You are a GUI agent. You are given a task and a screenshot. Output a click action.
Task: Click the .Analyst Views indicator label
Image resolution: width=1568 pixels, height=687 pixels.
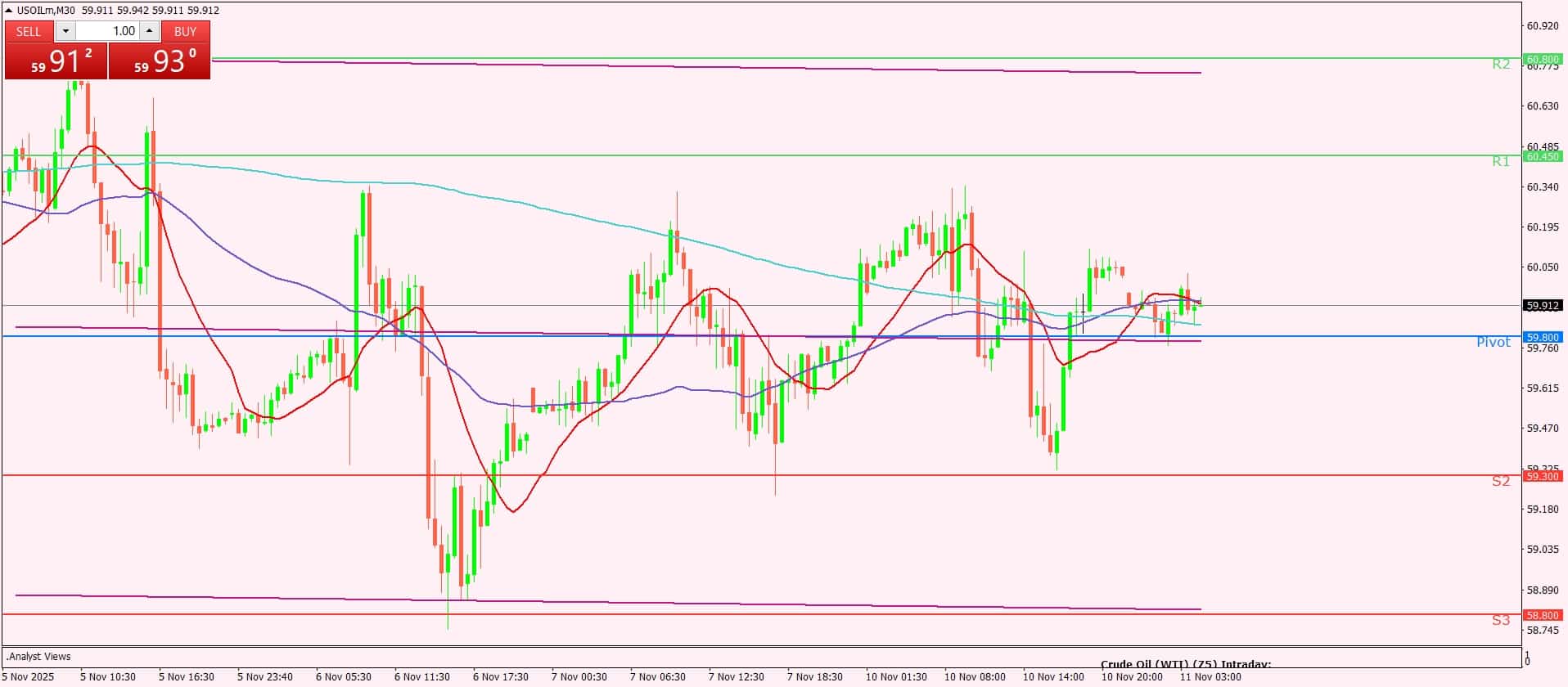tap(38, 657)
